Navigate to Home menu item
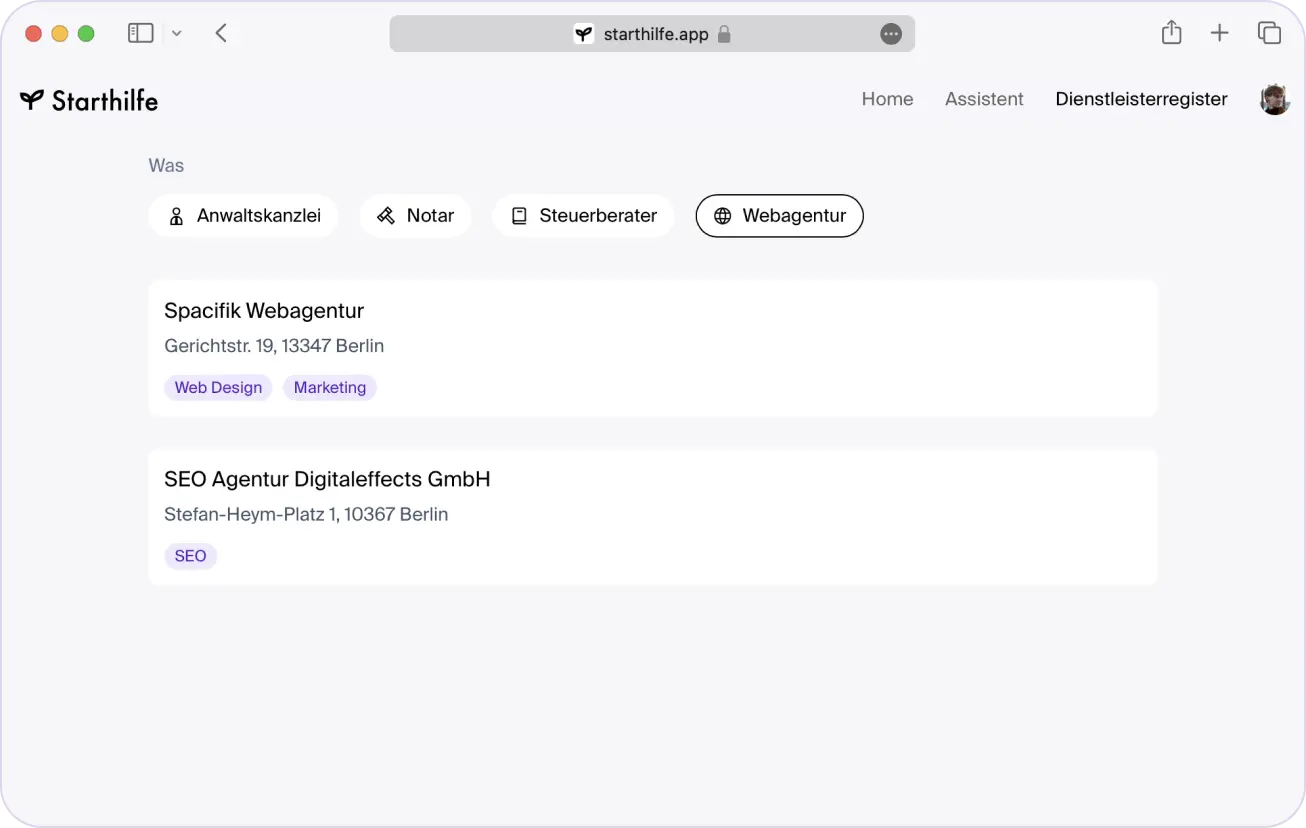Image resolution: width=1306 pixels, height=828 pixels. click(x=887, y=99)
